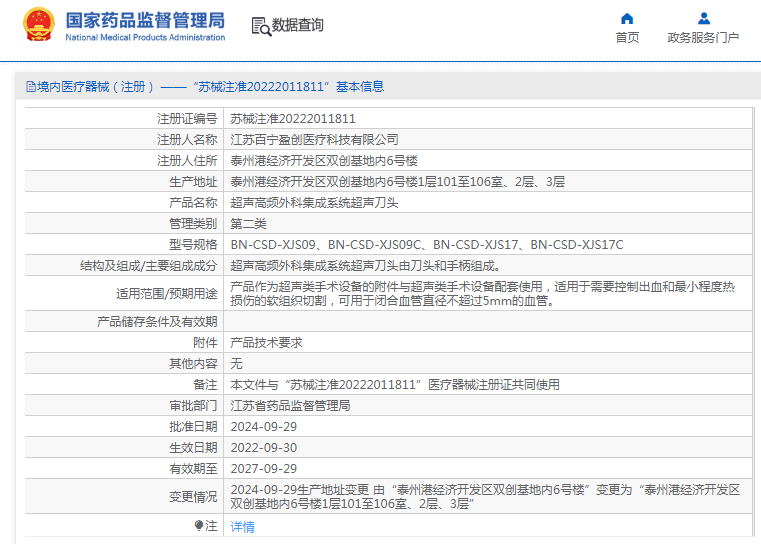Select the 适用范围/预期用途 description text
The height and width of the screenshot is (544, 761).
[x=482, y=294]
